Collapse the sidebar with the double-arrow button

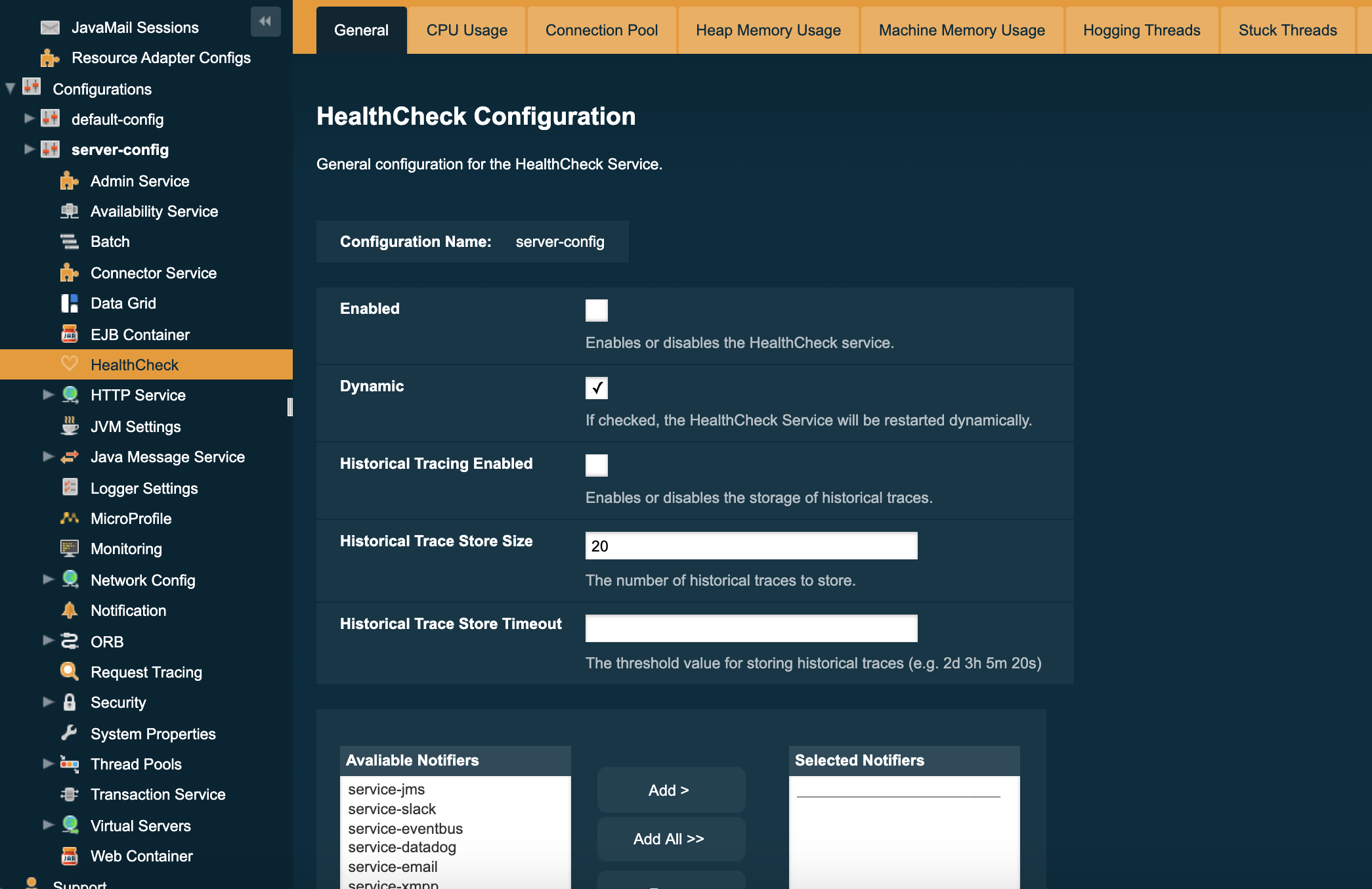point(265,21)
